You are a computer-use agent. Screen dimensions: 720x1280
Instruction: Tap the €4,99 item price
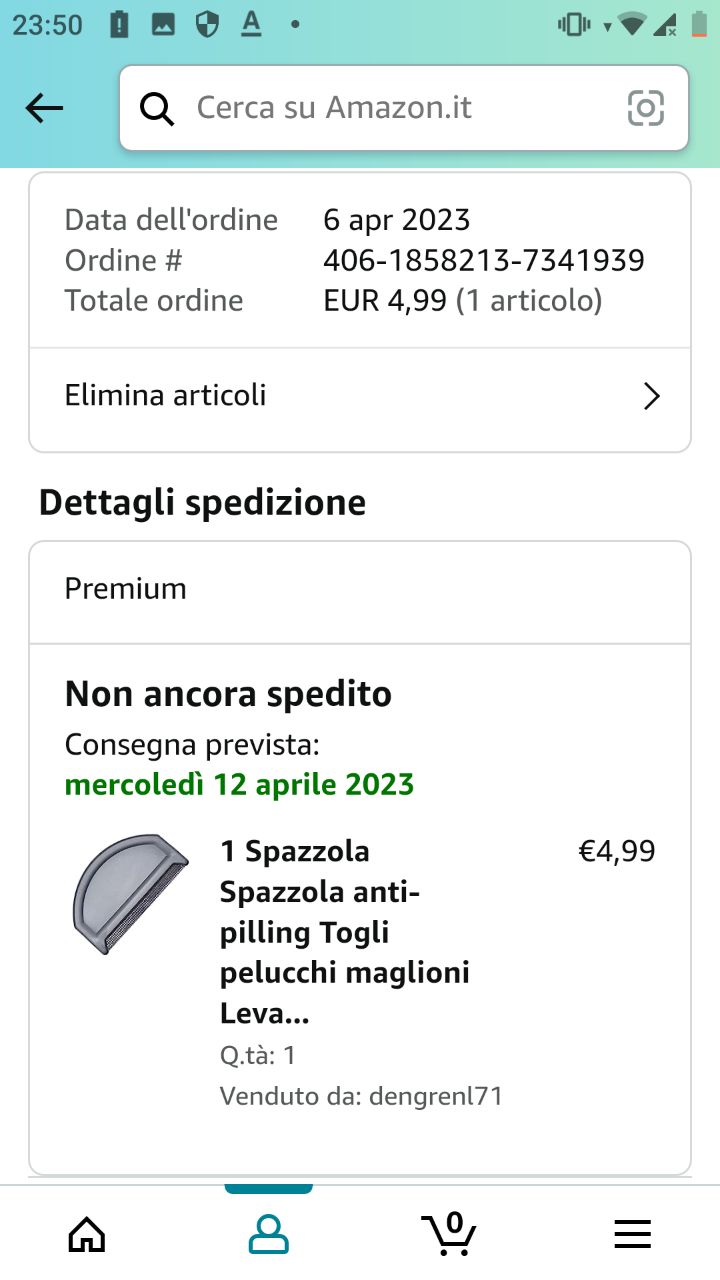coord(617,851)
